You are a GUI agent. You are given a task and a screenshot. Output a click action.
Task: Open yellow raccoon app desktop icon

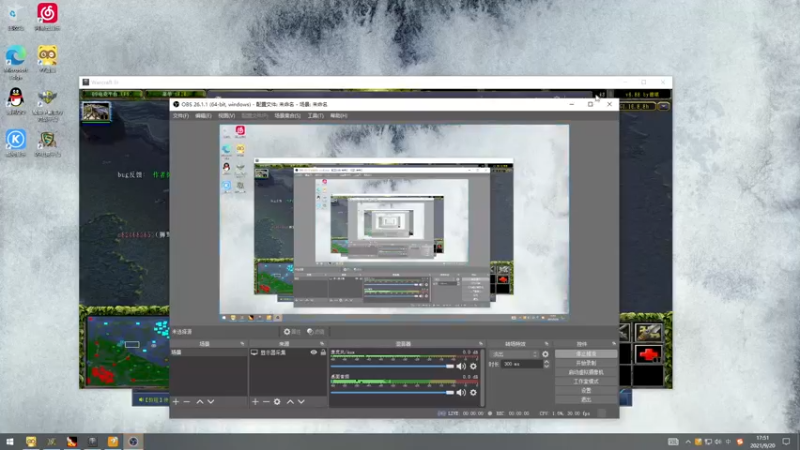(x=47, y=59)
